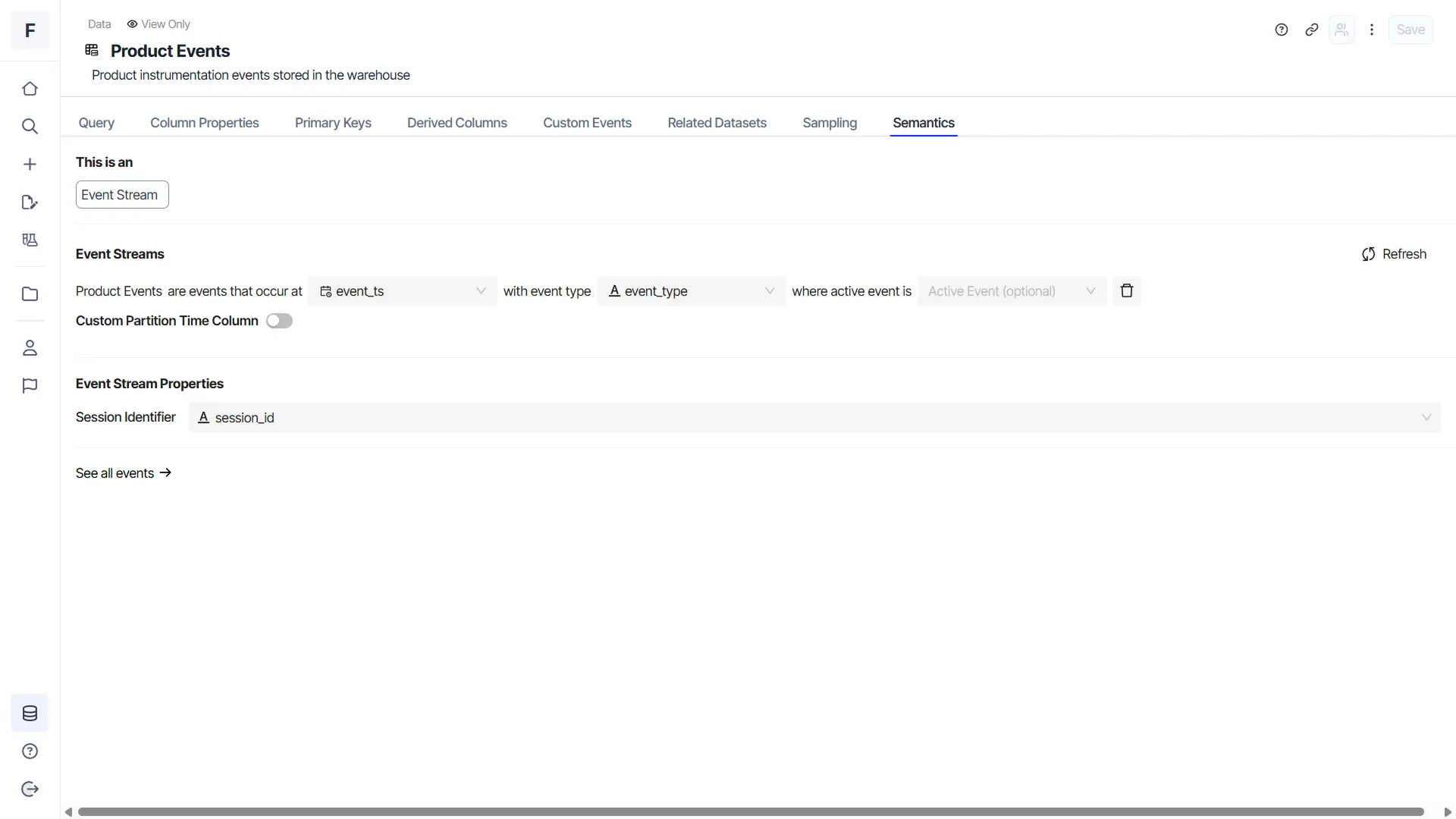The height and width of the screenshot is (819, 1456).
Task: Open the flag icon in sidebar
Action: [x=30, y=386]
